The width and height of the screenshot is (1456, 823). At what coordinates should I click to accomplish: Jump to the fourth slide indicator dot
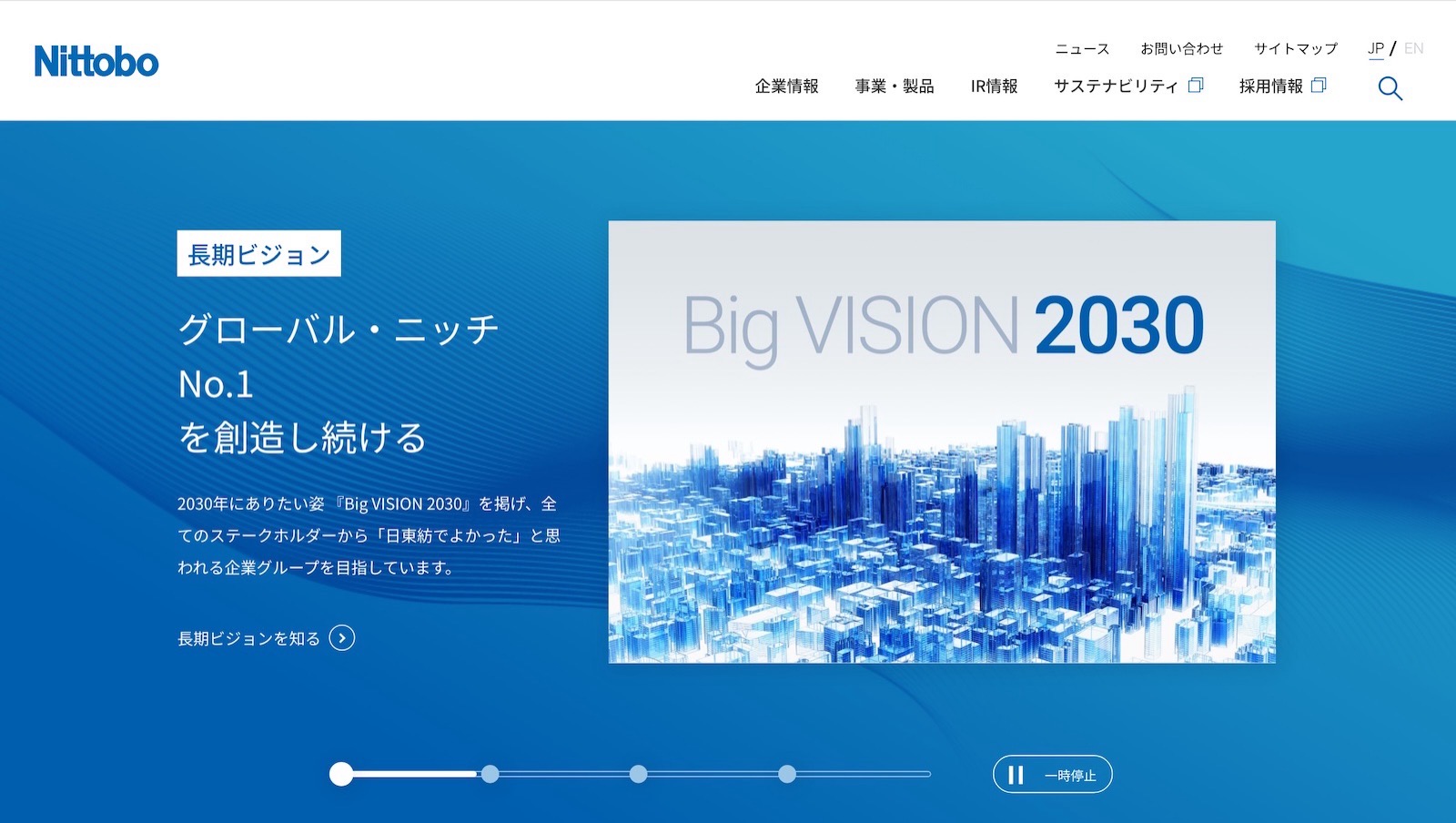787,774
